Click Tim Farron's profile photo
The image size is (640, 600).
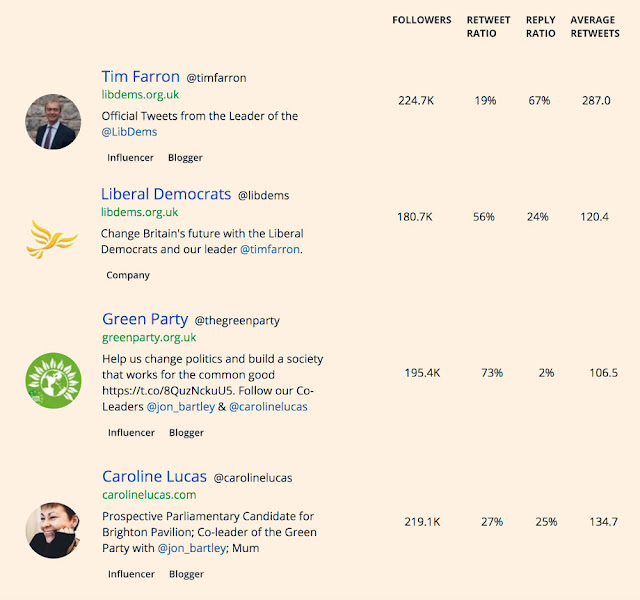point(52,122)
